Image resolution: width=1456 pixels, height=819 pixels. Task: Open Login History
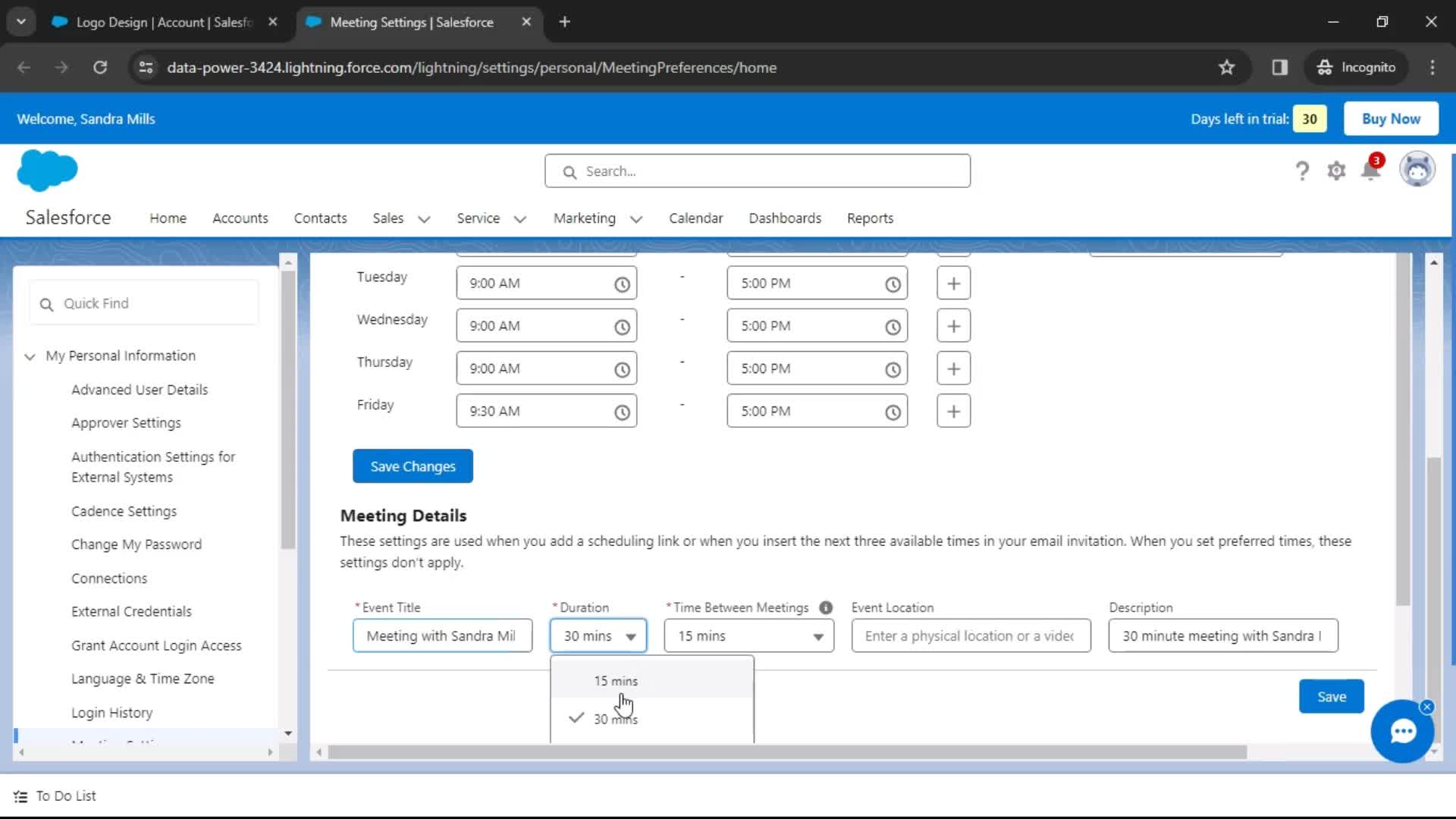[x=111, y=713]
